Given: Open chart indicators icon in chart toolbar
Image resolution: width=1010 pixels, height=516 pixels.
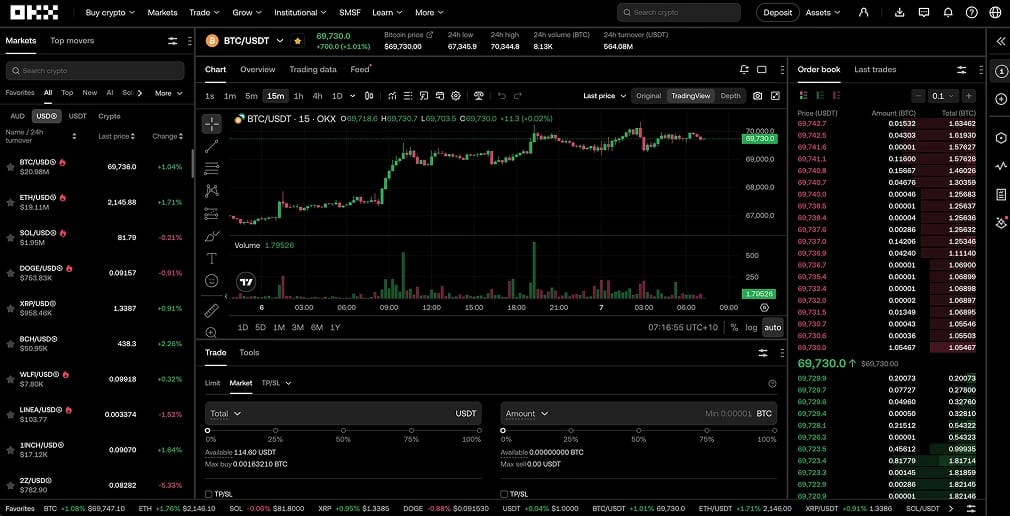Looking at the screenshot, I should coord(392,96).
